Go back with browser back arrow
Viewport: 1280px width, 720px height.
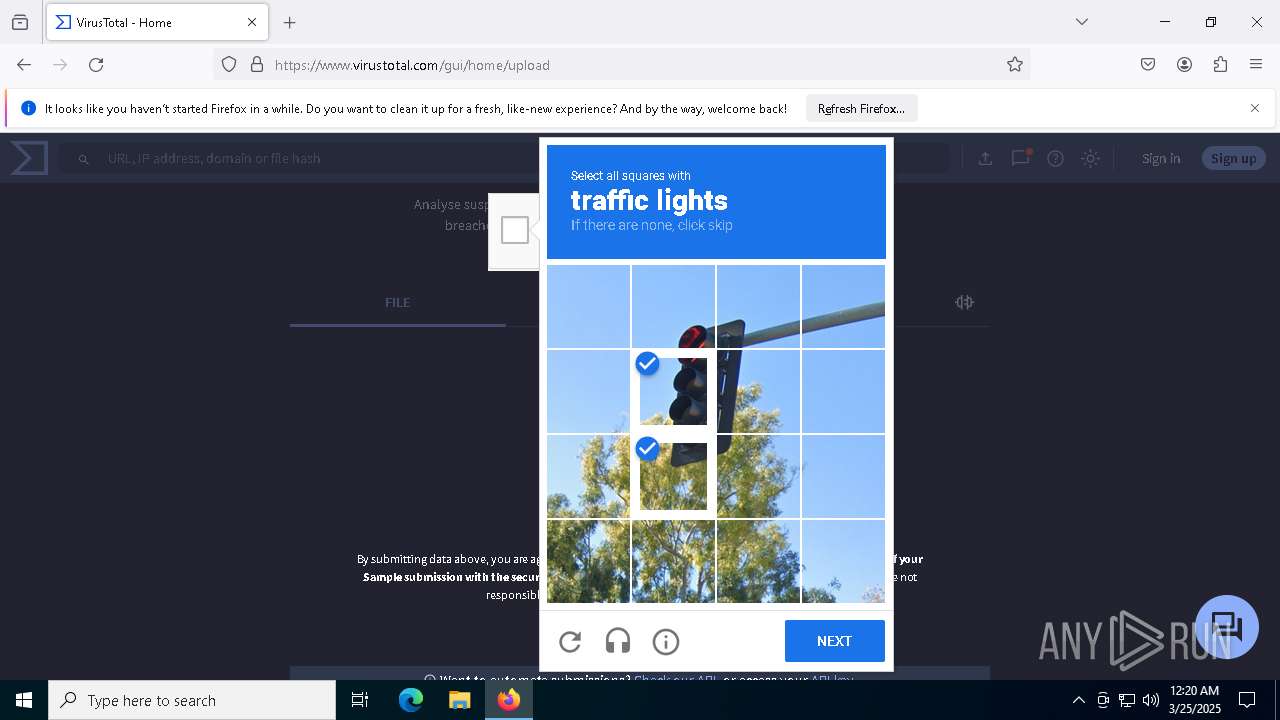[x=24, y=65]
